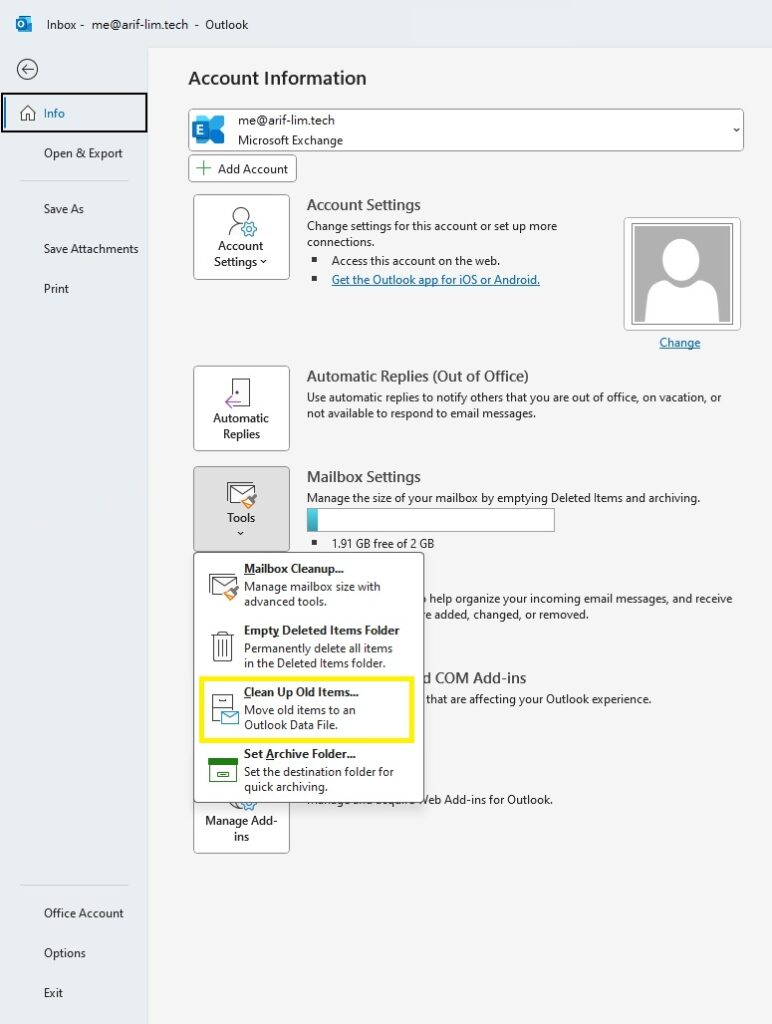Click the Tools envelope-broom icon
The image size is (772, 1024).
click(241, 494)
